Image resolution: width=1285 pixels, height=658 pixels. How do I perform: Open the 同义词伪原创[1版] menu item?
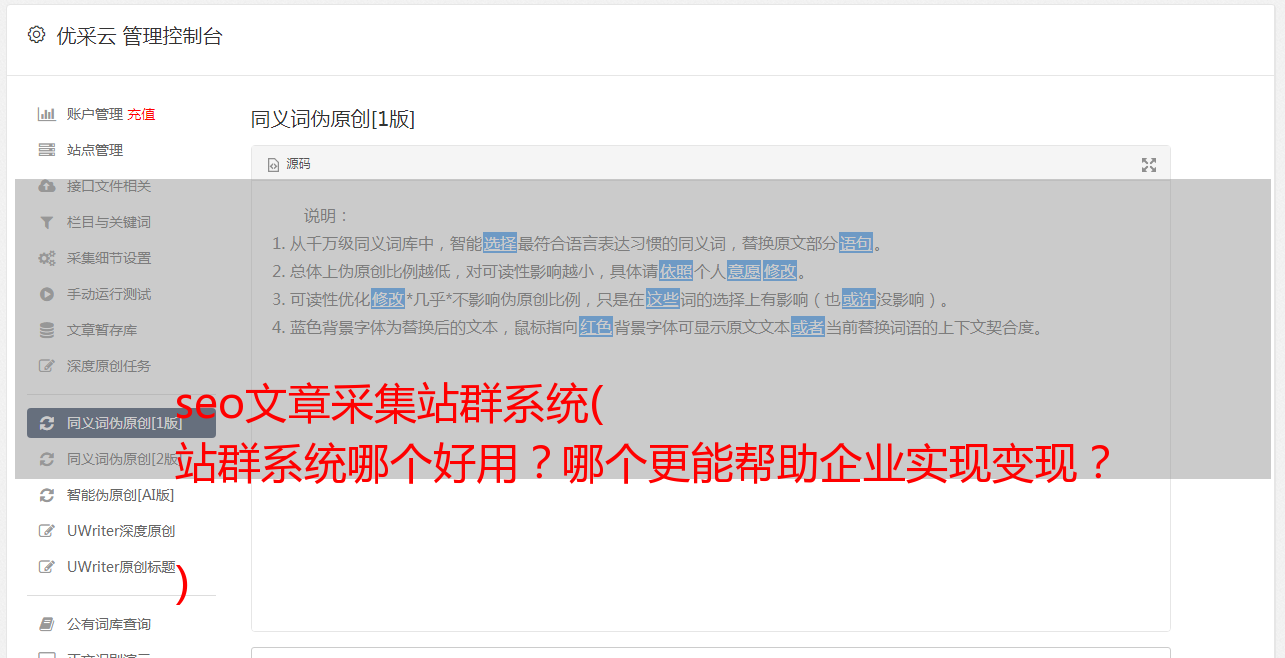(x=121, y=423)
